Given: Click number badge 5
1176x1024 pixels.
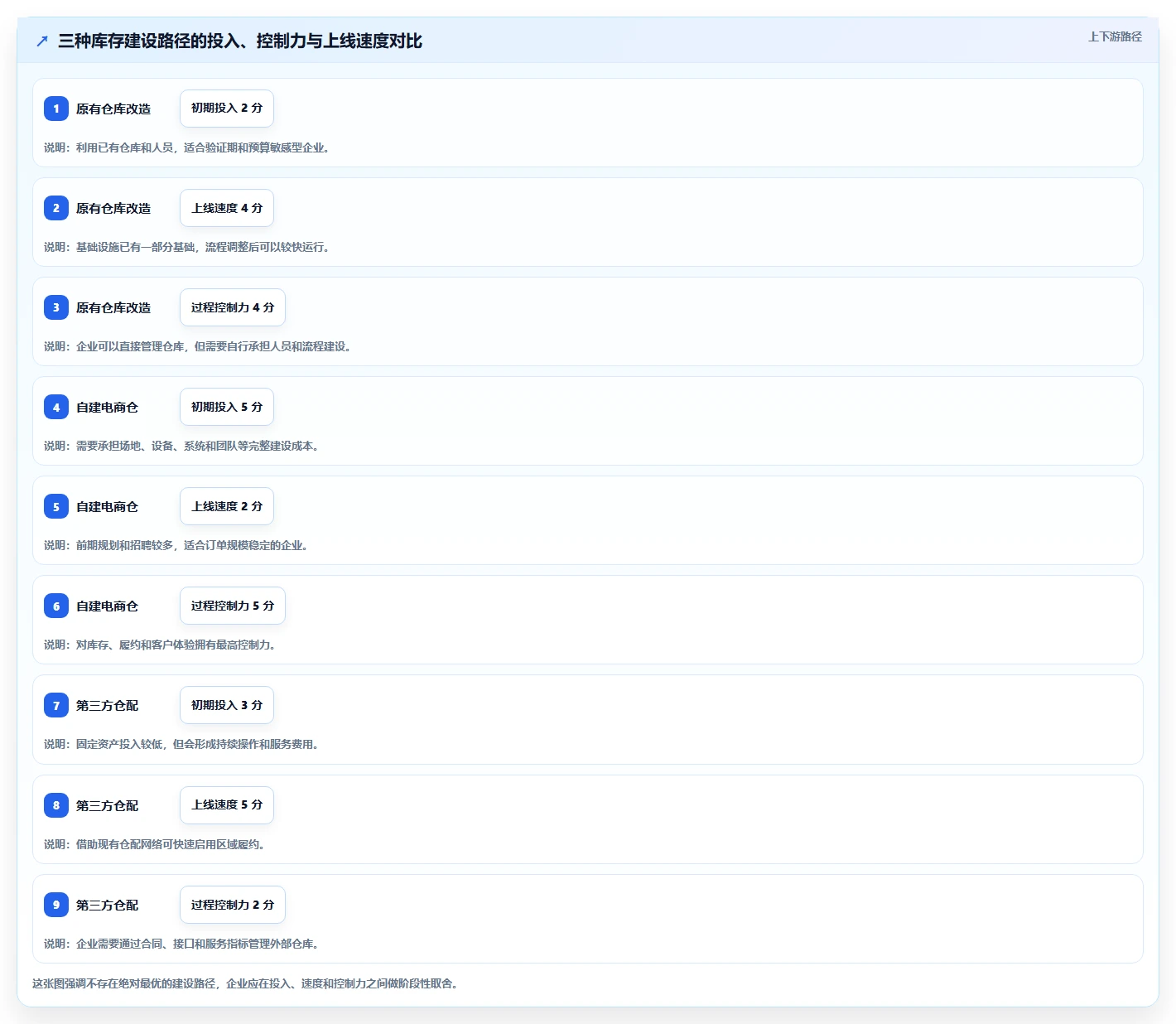Looking at the screenshot, I should 56,506.
